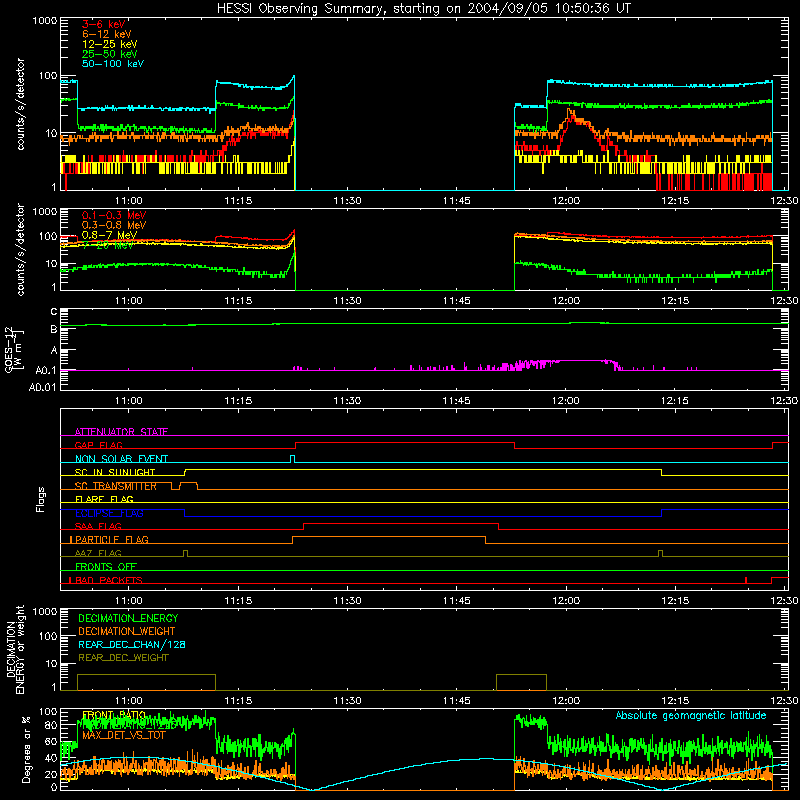Select the SC_IN_SUNLIGHT flag label
Viewport: 800px width, 800px height.
click(x=115, y=472)
